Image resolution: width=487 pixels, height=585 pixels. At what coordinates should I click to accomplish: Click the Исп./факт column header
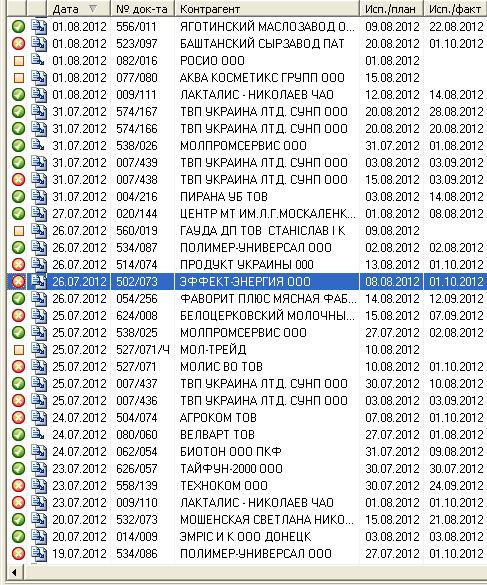point(456,9)
